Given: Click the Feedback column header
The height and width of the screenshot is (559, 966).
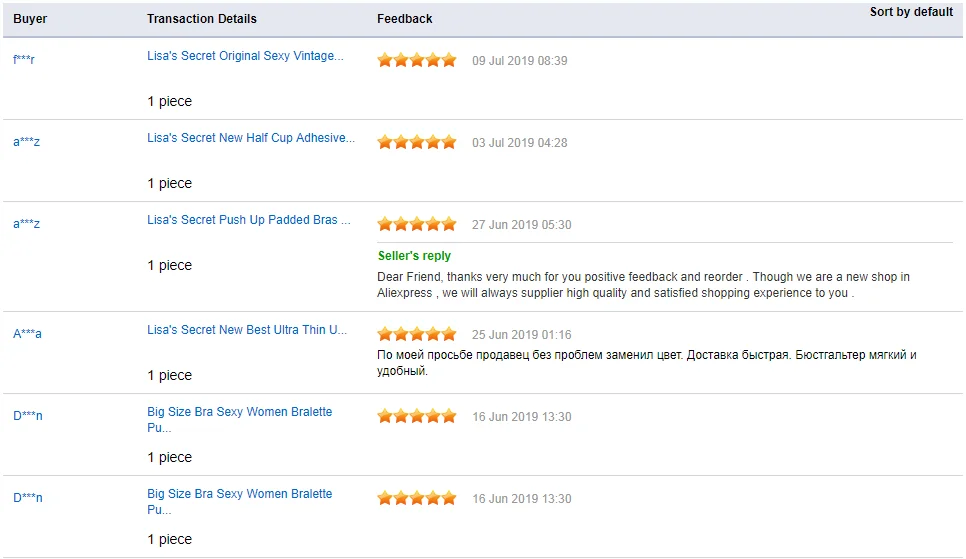Looking at the screenshot, I should click(x=405, y=19).
